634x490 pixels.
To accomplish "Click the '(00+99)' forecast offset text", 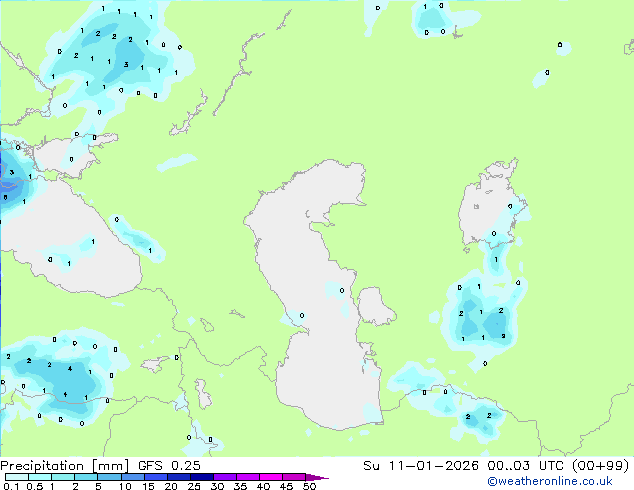I will click(600, 466).
